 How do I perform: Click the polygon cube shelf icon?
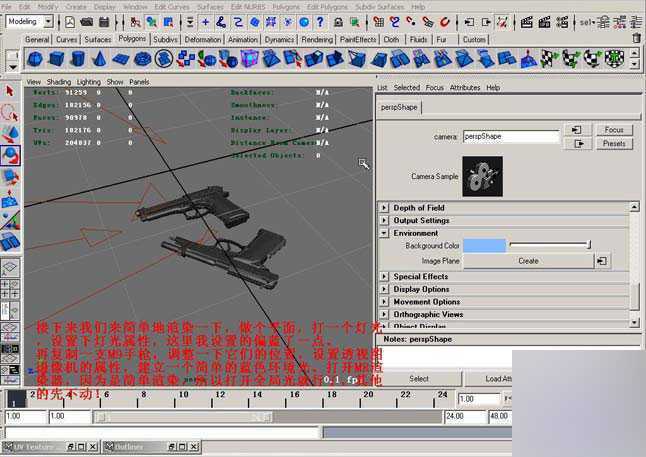(x=55, y=59)
